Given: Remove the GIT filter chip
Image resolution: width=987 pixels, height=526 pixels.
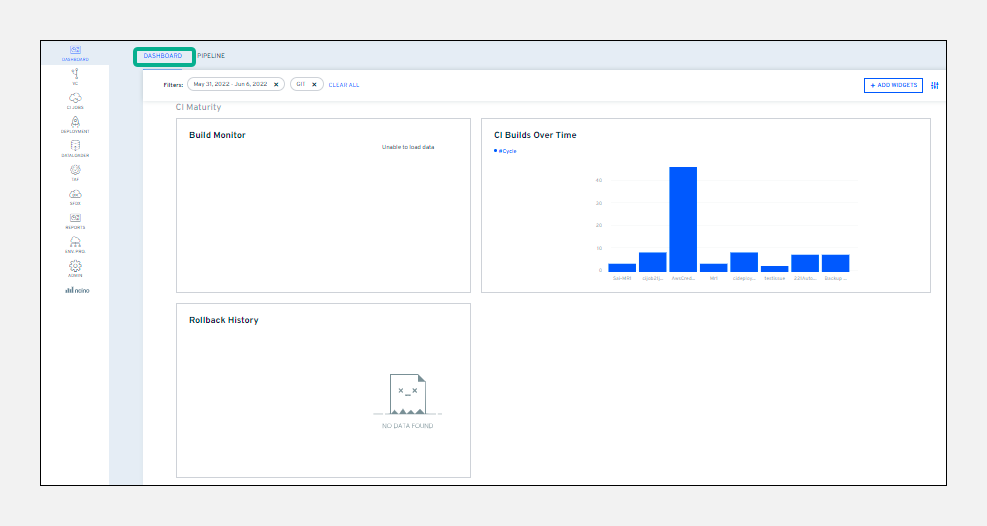Looking at the screenshot, I should [x=314, y=84].
